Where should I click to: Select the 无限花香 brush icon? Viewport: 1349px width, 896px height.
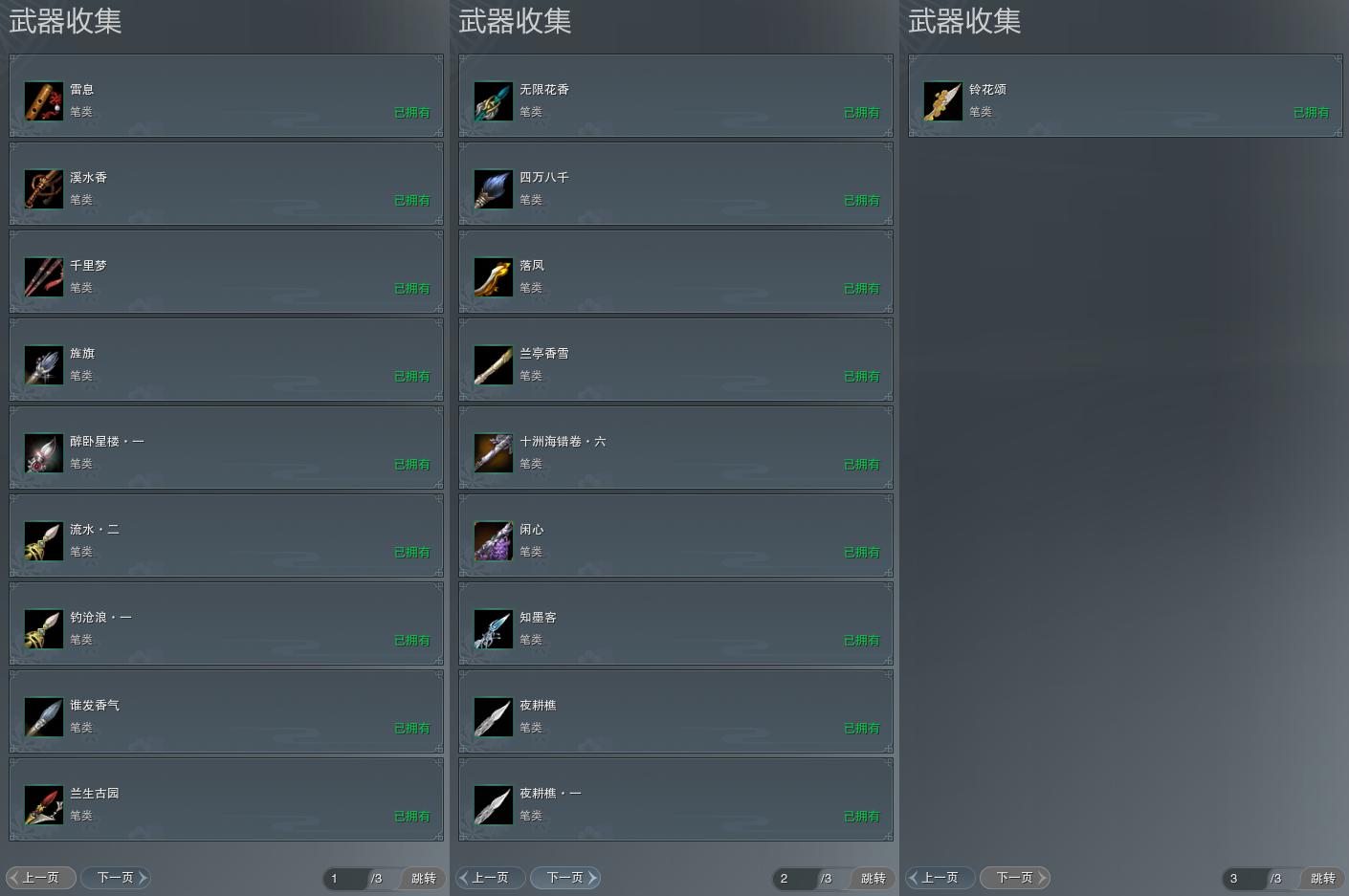coord(493,101)
